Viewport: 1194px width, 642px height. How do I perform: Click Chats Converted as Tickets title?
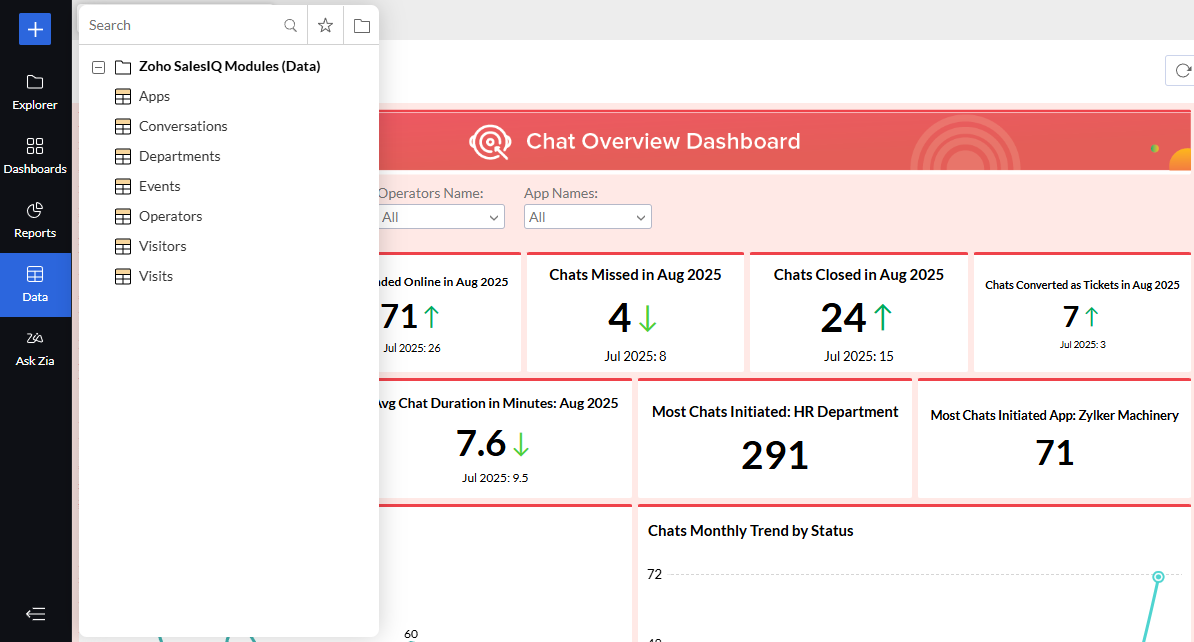pyautogui.click(x=1082, y=285)
